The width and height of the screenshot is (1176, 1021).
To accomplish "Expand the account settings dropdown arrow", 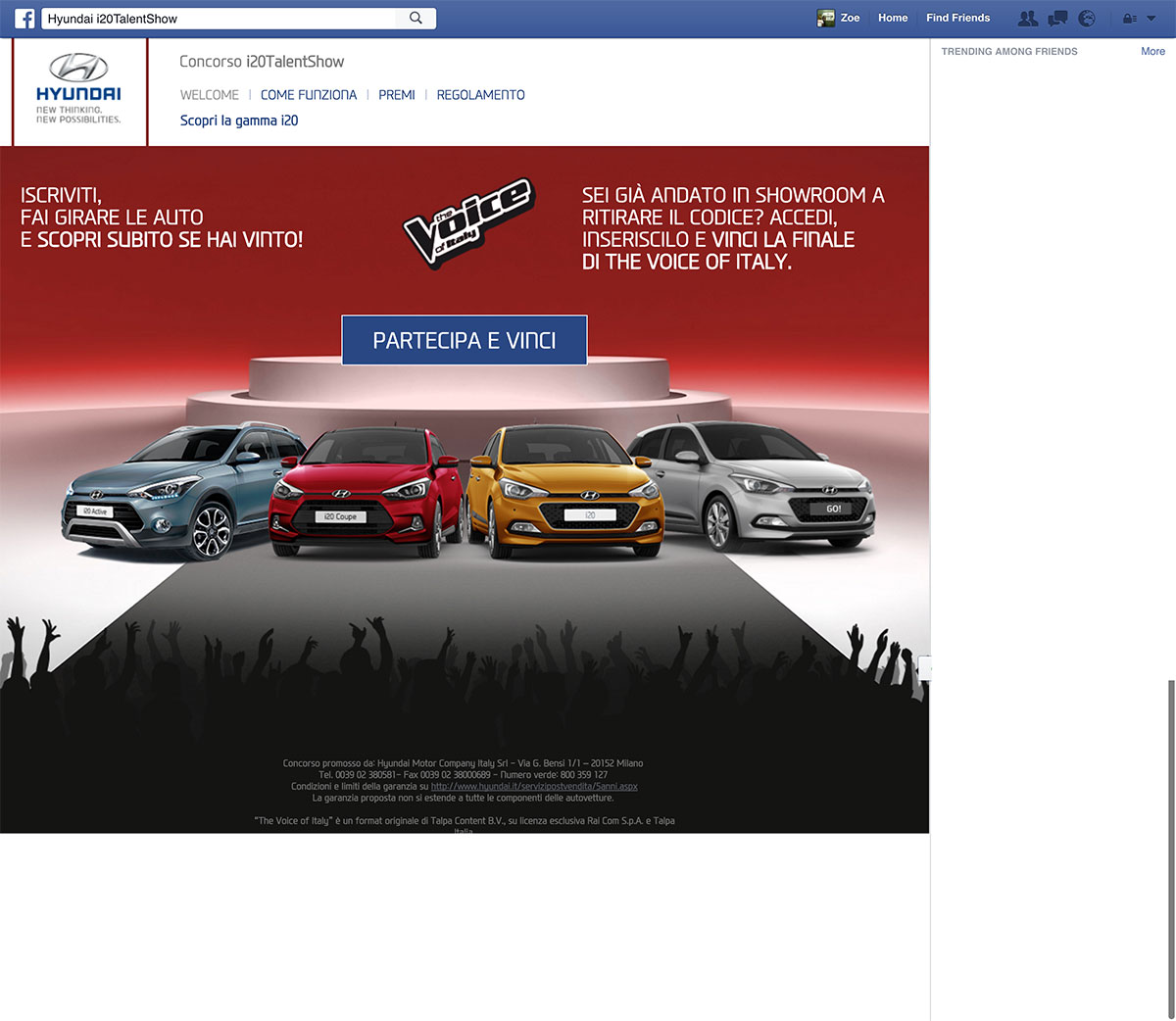I will [x=1151, y=18].
